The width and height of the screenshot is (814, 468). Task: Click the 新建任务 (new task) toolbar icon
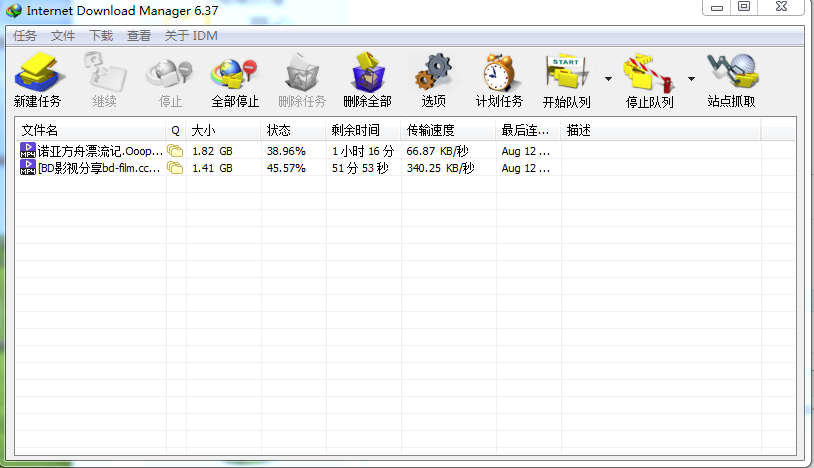point(39,72)
